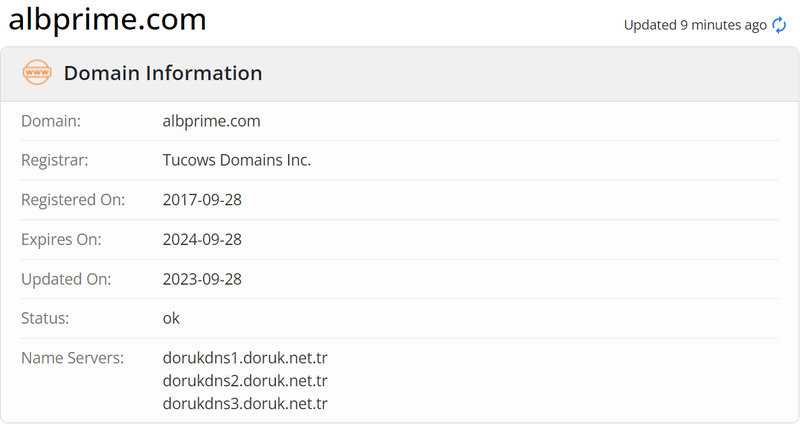Click the albprime.com page title
Screen dimensions: 800x424
pos(107,19)
